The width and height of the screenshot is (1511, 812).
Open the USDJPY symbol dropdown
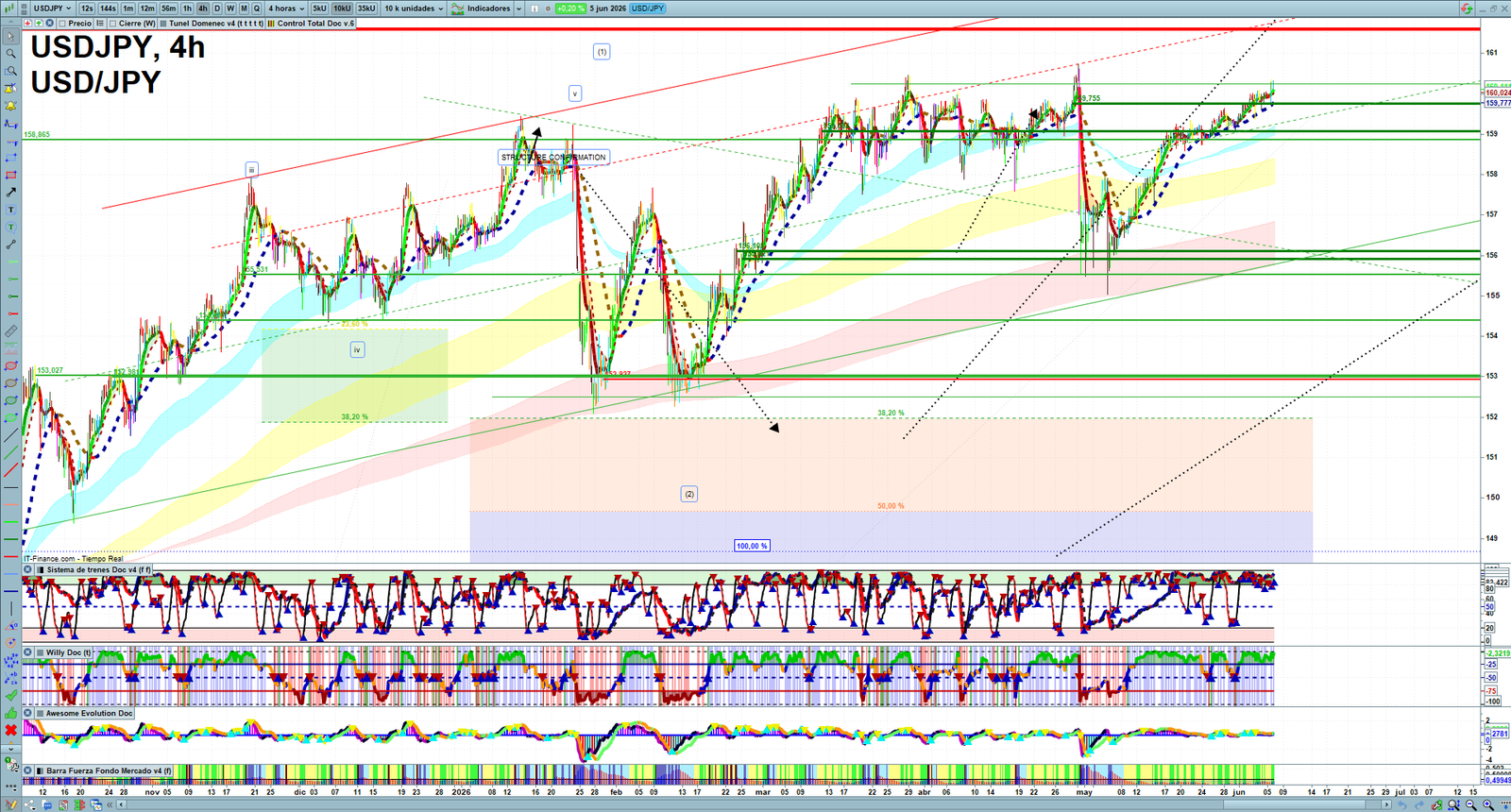click(x=52, y=8)
